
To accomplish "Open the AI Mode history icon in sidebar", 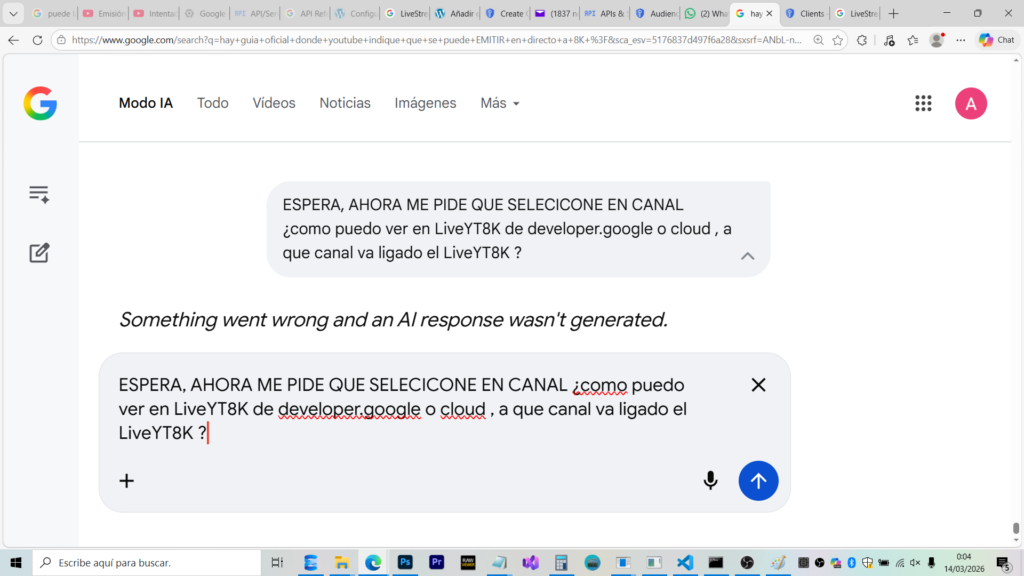I will coord(39,194).
